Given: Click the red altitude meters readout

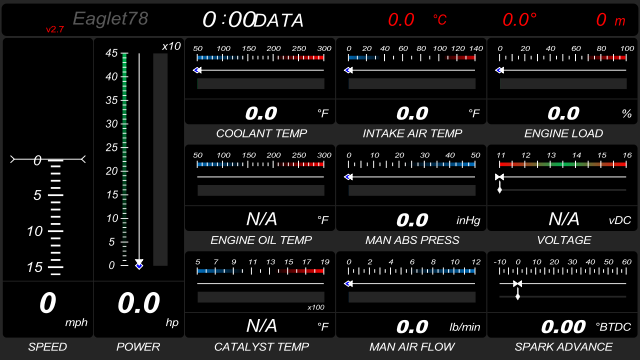Looking at the screenshot, I should [611, 20].
